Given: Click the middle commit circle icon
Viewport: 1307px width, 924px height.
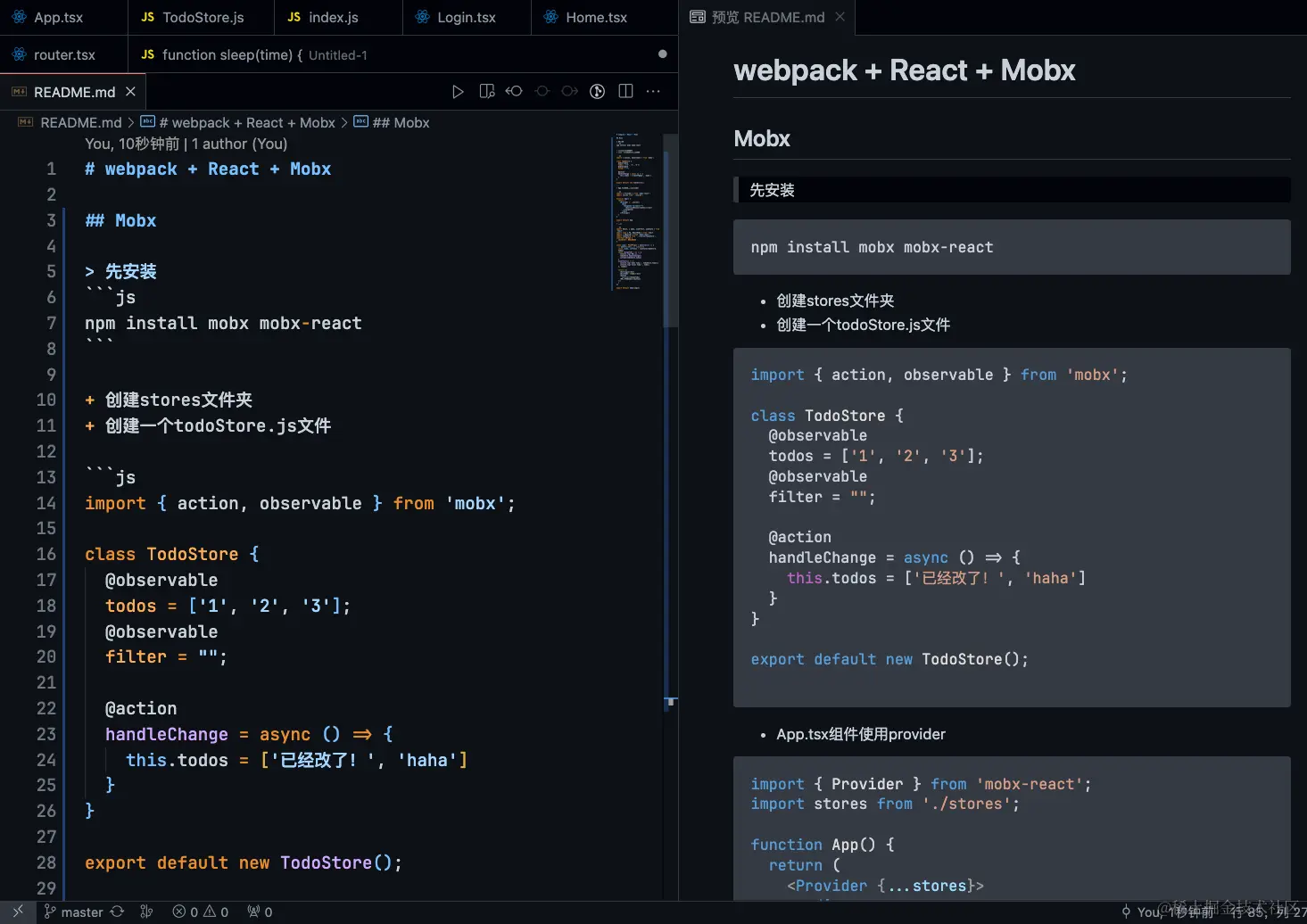Looking at the screenshot, I should (542, 91).
